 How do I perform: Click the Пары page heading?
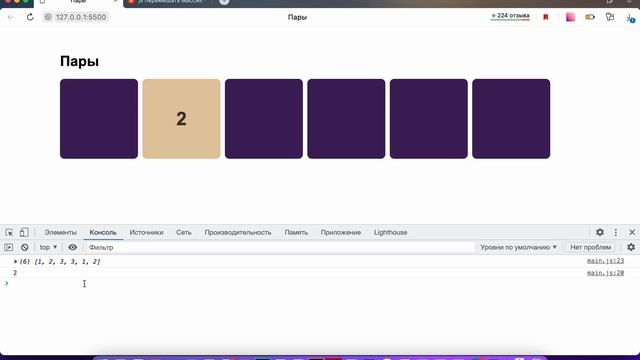(x=79, y=61)
